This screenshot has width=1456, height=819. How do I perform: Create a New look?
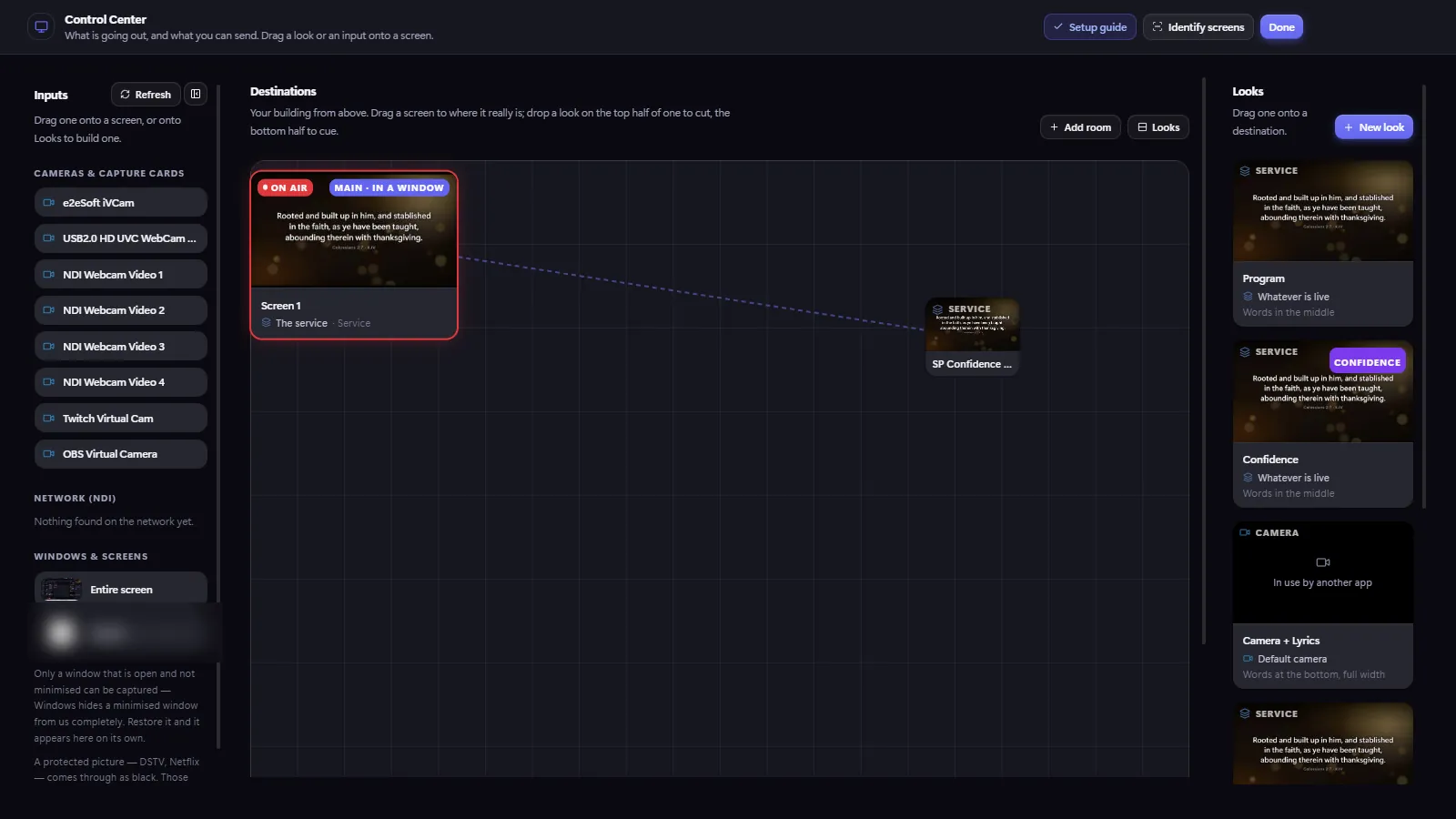pos(1374,127)
